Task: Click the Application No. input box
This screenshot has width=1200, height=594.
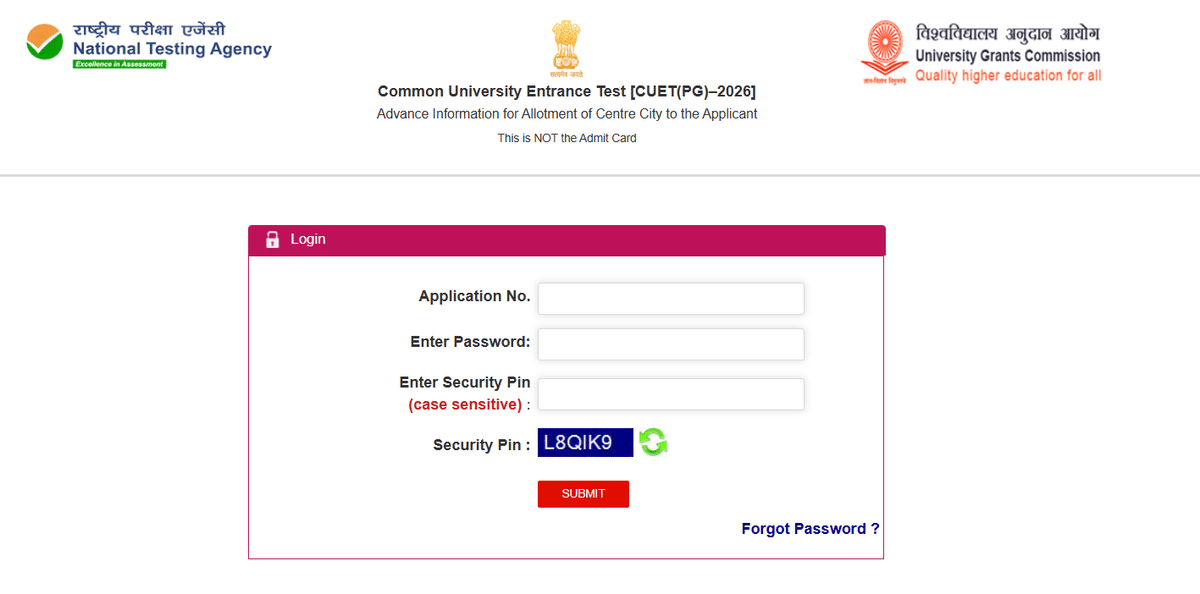Action: [x=670, y=298]
